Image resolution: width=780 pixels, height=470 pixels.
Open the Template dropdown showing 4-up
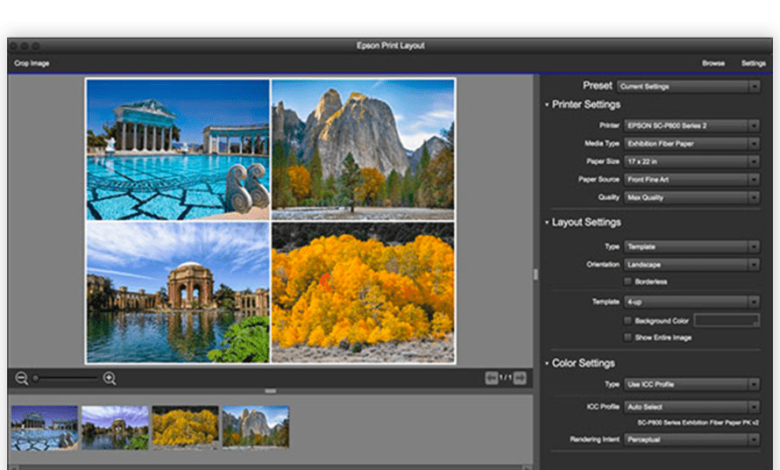pyautogui.click(x=692, y=302)
